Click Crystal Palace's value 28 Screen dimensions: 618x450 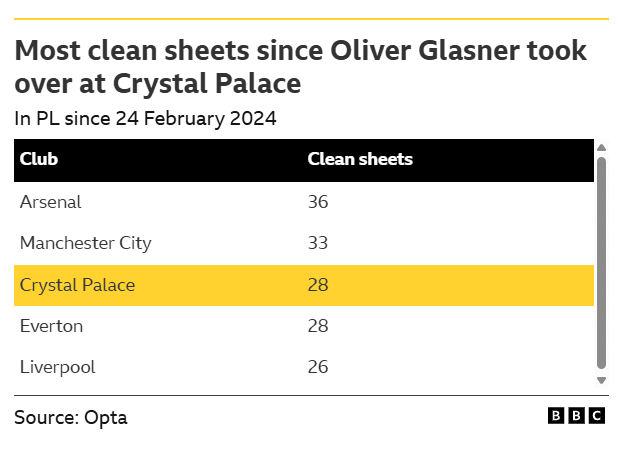318,285
